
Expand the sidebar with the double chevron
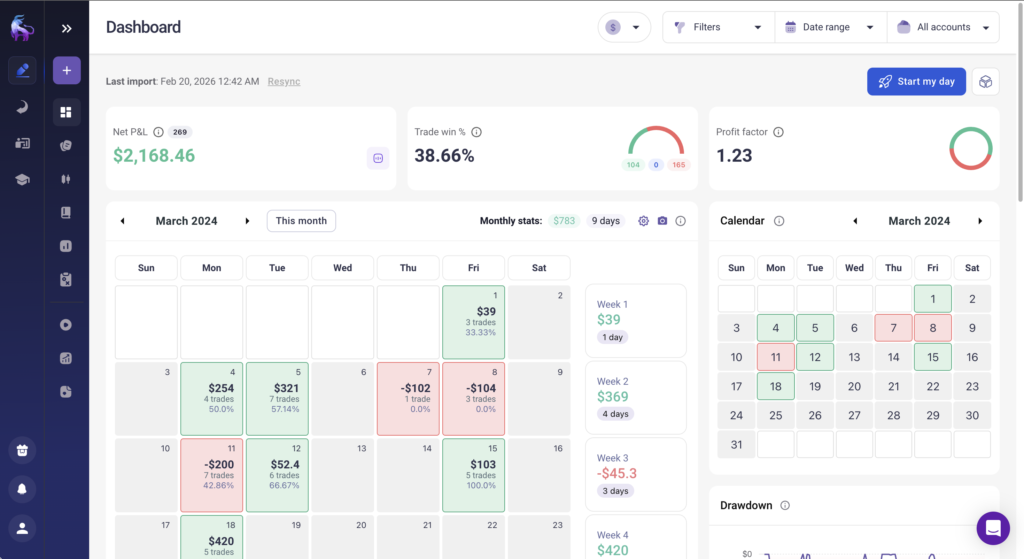pyautogui.click(x=66, y=28)
